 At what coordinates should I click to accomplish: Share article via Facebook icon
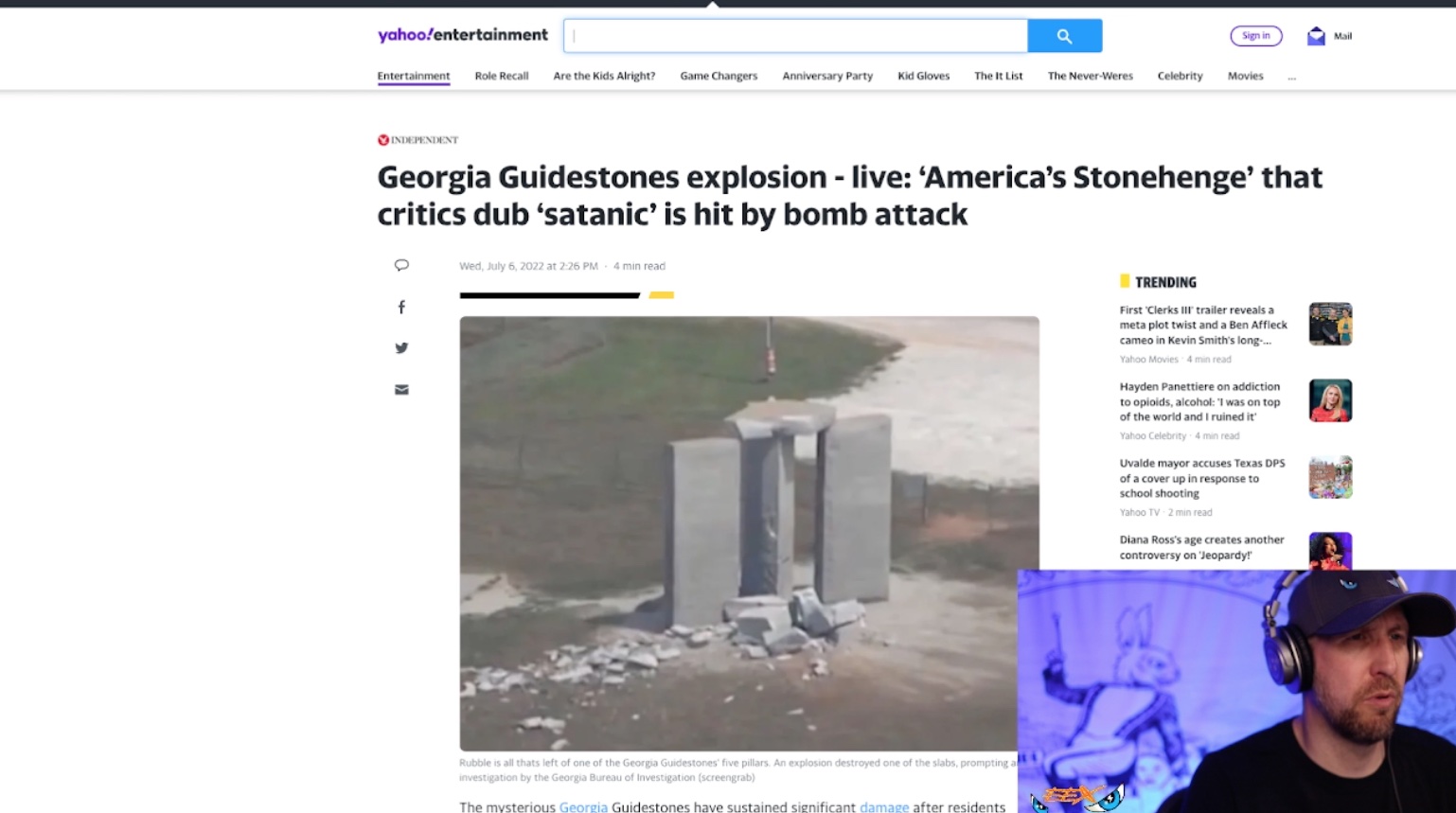pyautogui.click(x=401, y=308)
